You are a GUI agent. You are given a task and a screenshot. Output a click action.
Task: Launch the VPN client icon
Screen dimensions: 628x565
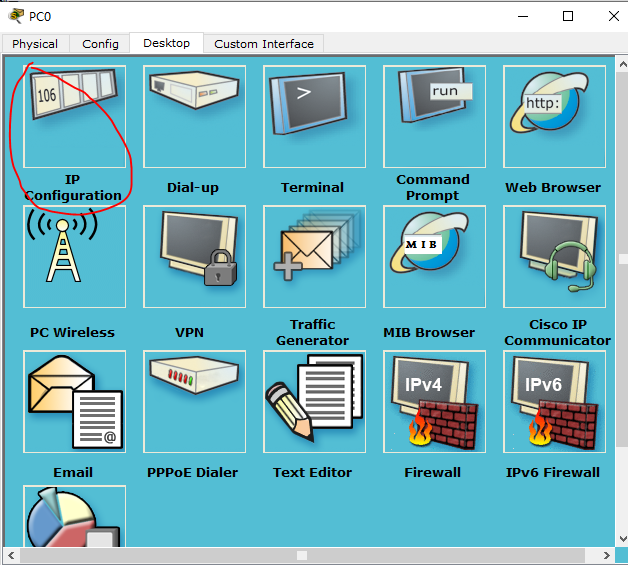click(x=195, y=257)
